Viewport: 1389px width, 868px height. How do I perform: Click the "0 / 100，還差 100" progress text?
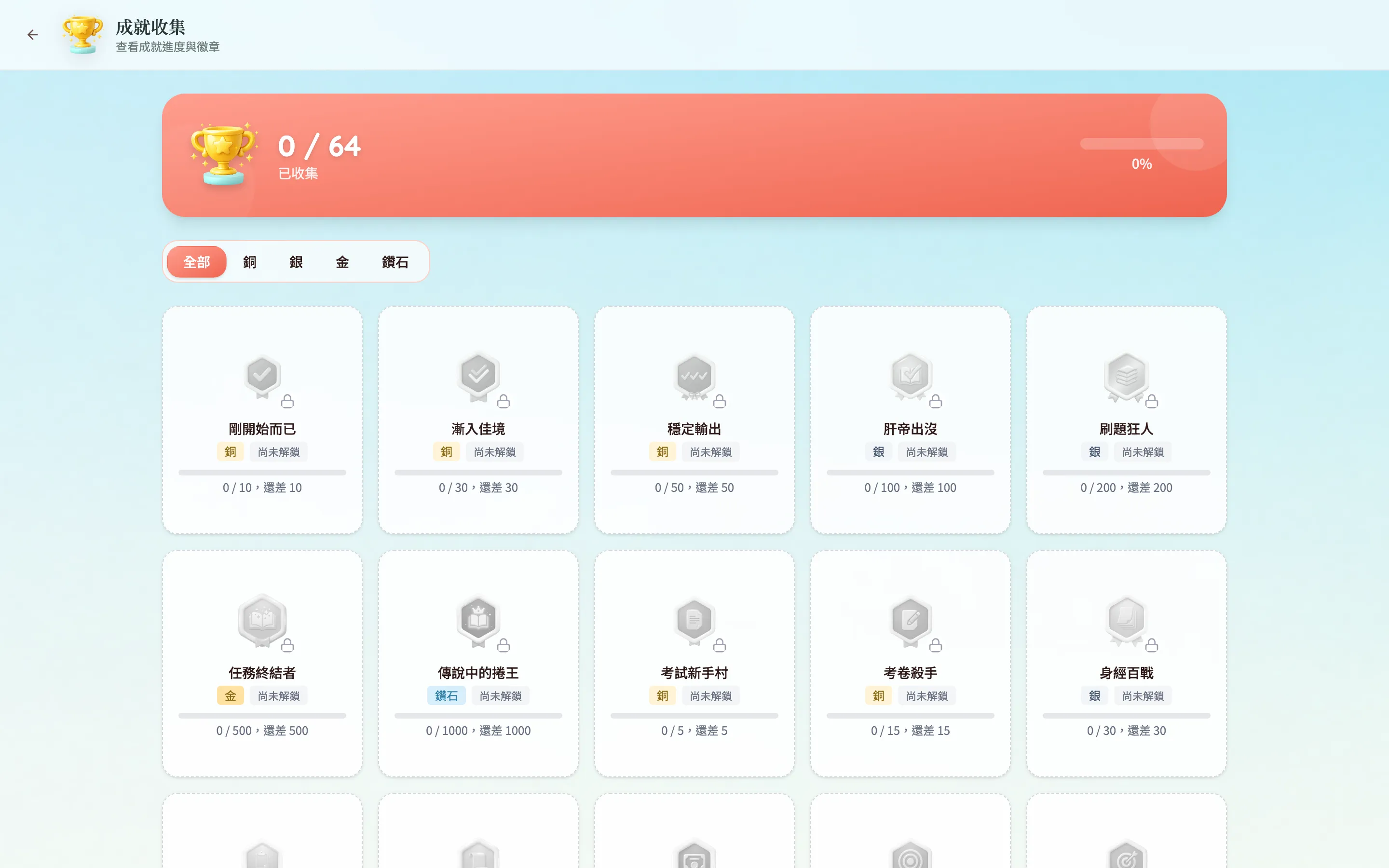click(910, 488)
